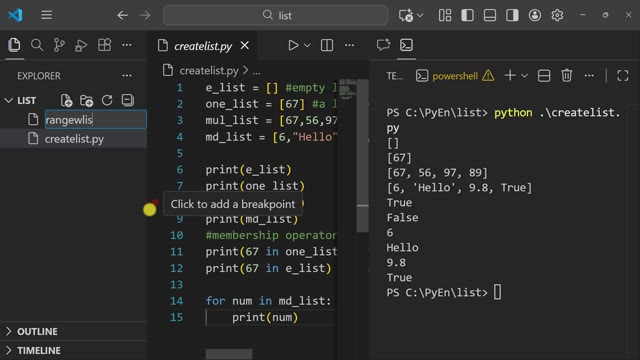
Task: Show additional views ellipsis in activity bar
Action: [x=127, y=45]
